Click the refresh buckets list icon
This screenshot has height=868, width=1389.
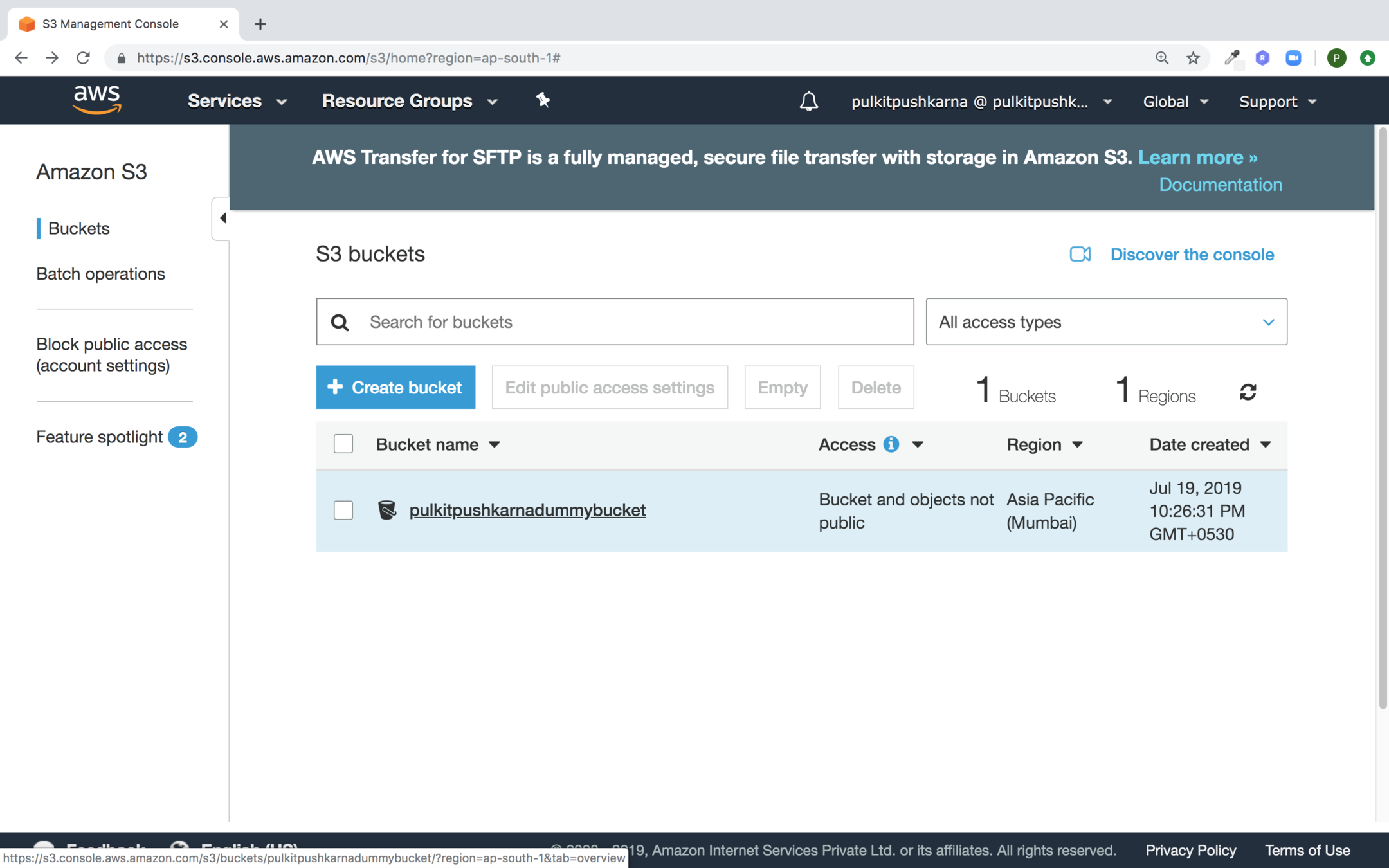click(1248, 392)
